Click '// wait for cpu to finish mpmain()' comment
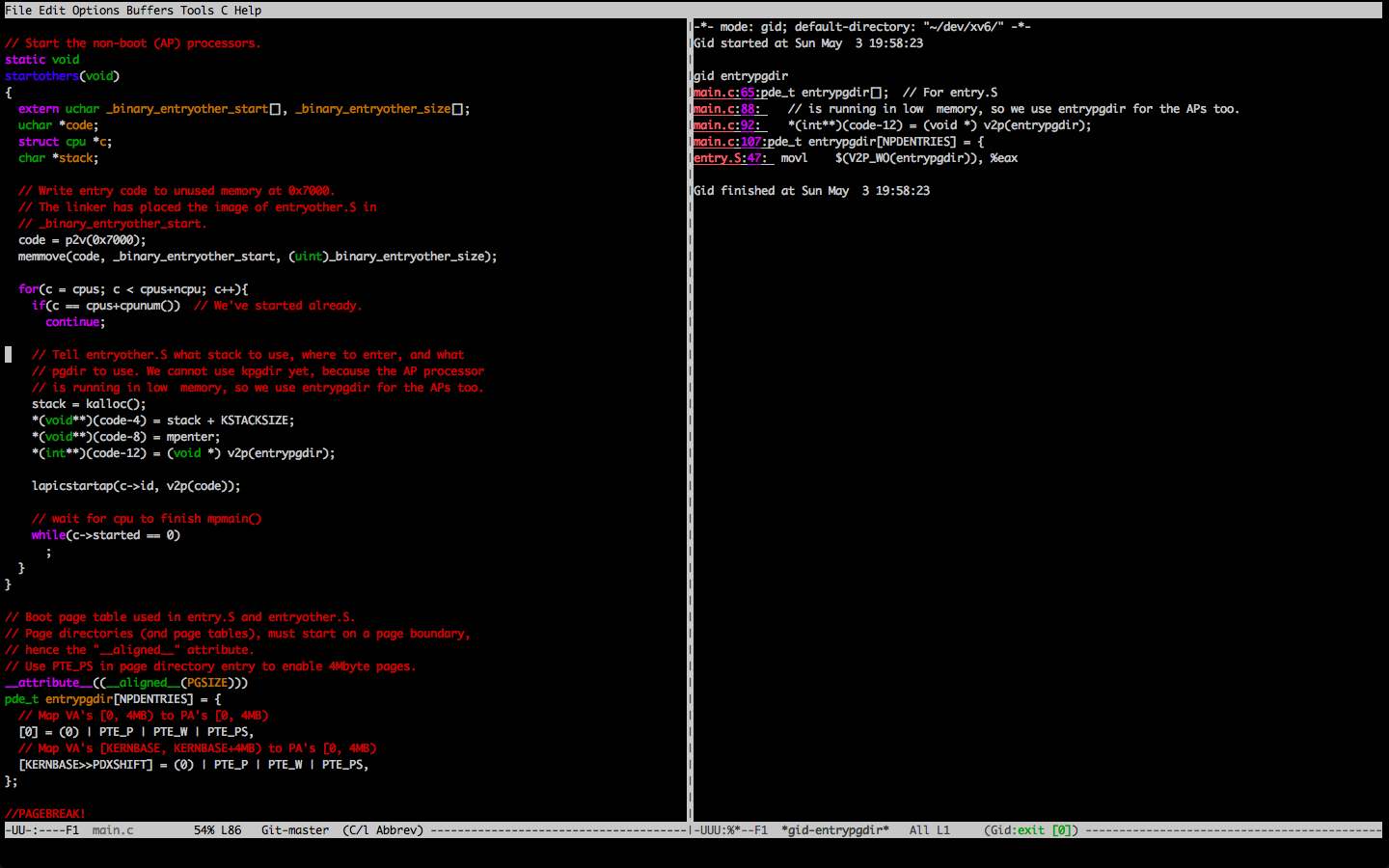 (147, 519)
